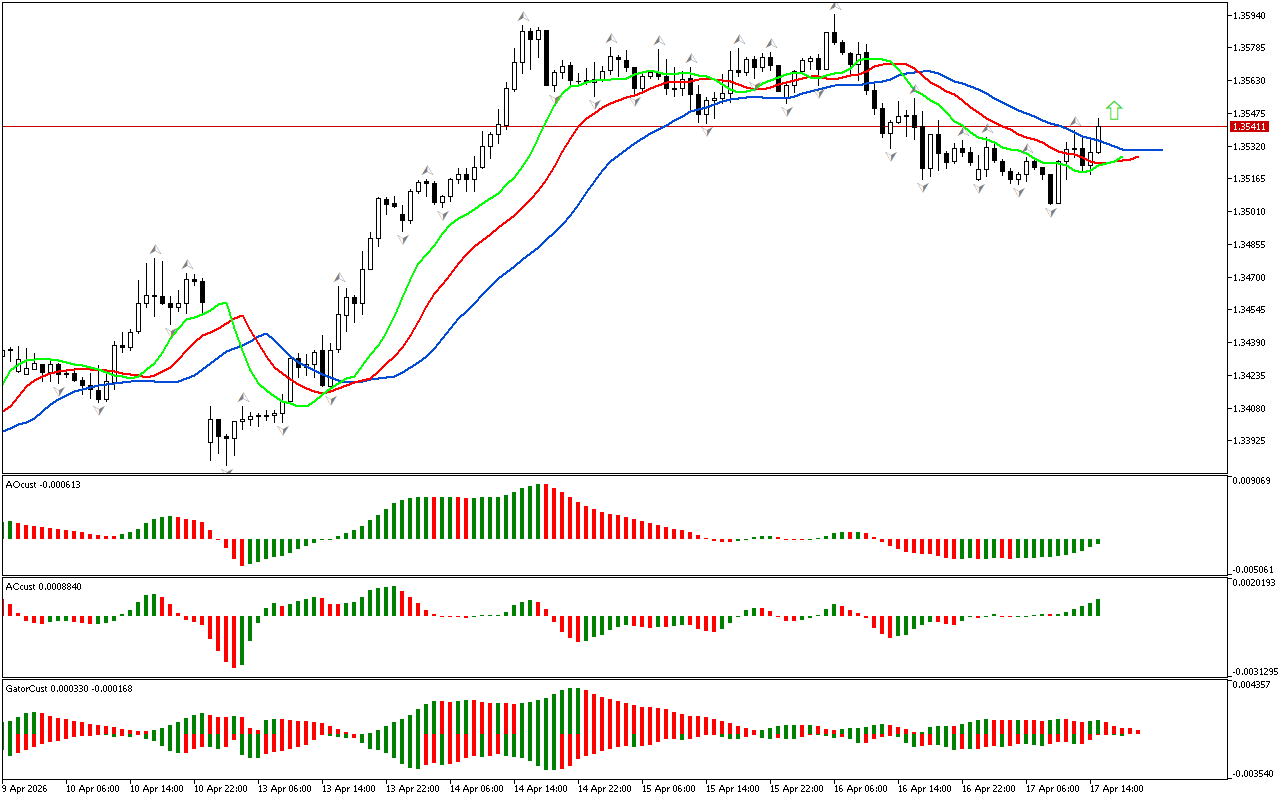Select the up fractal above the 16 Apr high
The image size is (1280, 800).
pyautogui.click(x=834, y=7)
